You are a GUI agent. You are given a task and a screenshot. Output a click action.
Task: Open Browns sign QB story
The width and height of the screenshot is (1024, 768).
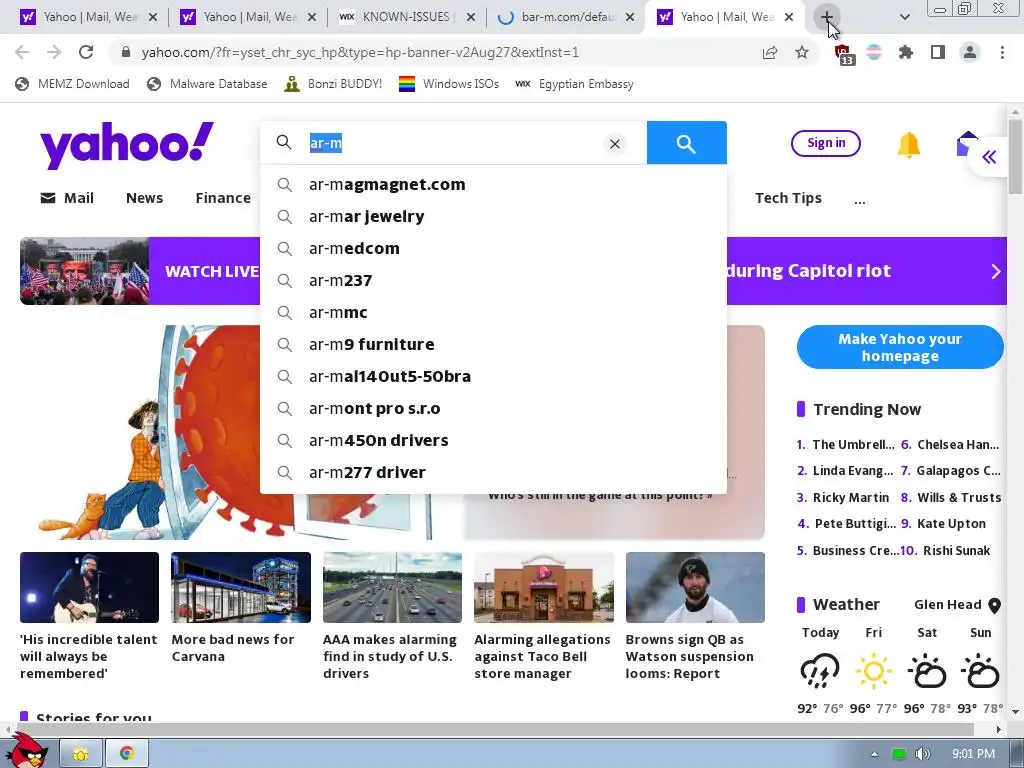pos(690,656)
